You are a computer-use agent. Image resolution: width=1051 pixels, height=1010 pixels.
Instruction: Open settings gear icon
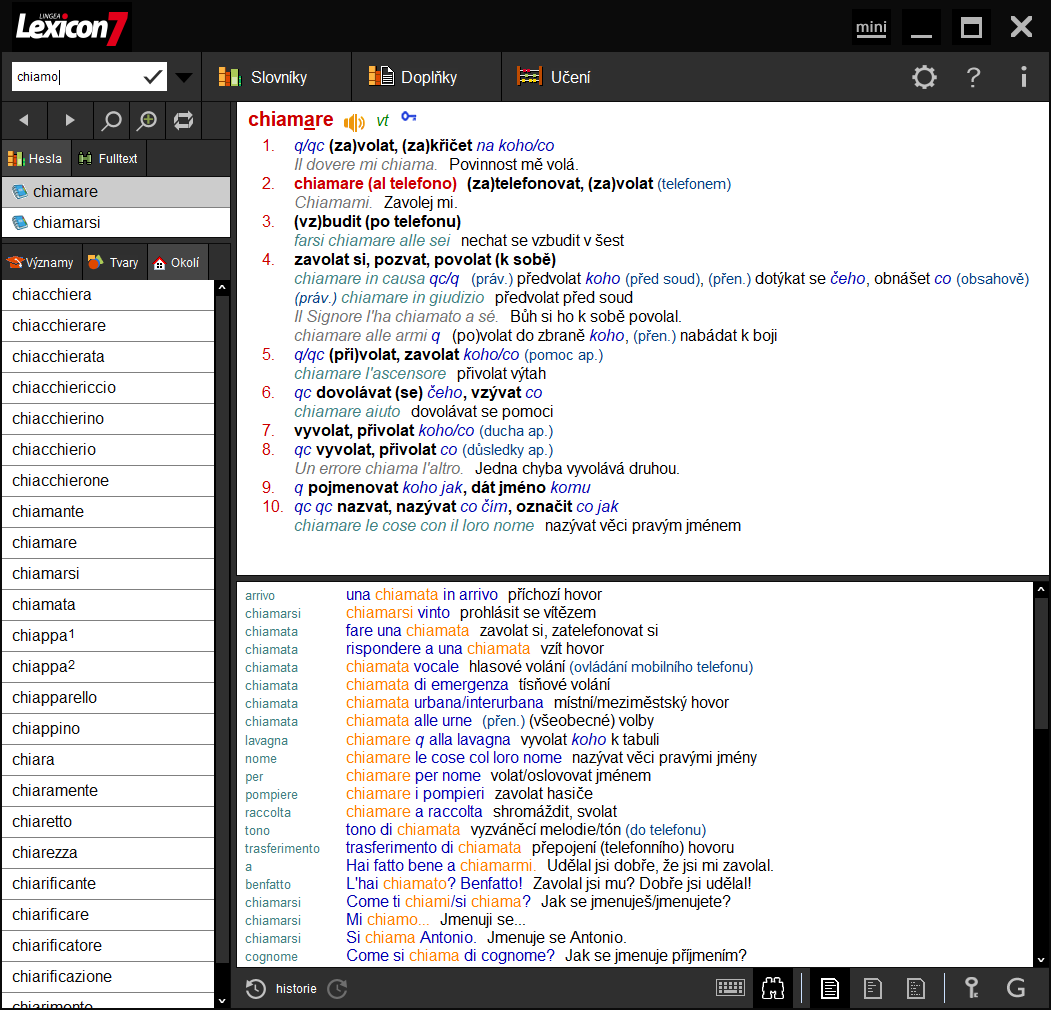point(924,77)
